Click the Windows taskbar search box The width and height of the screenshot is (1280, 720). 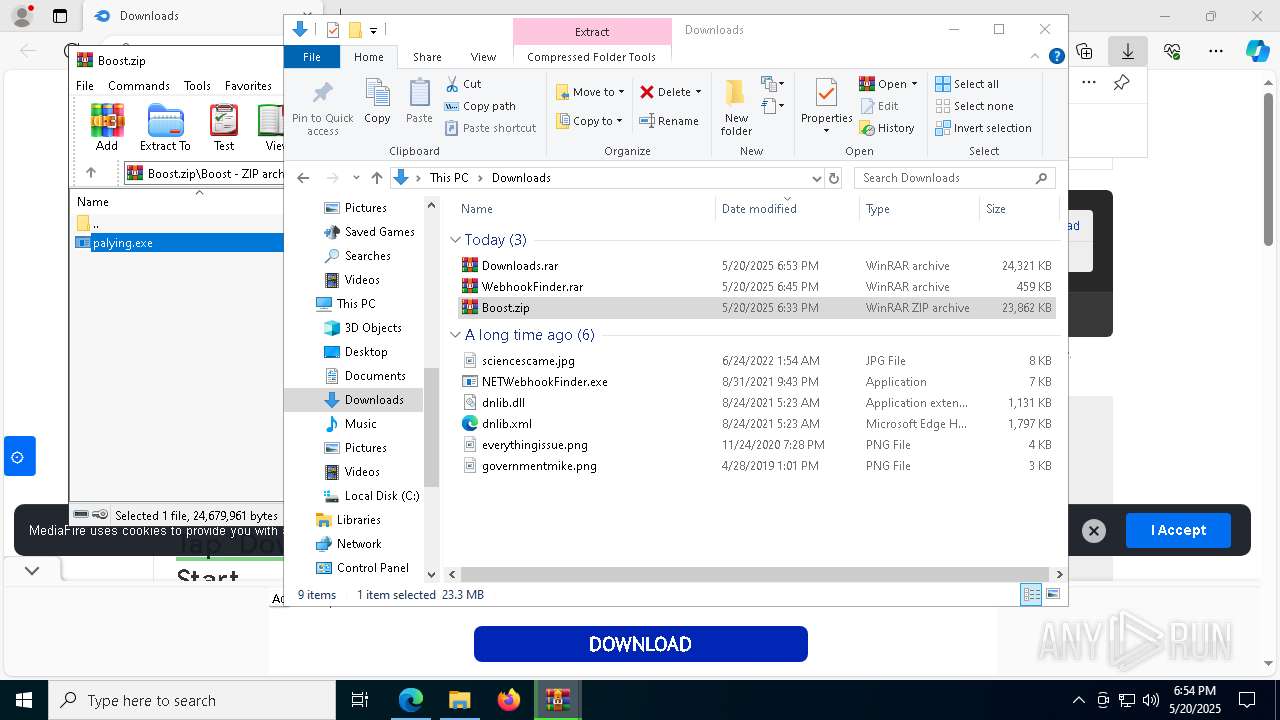(192, 700)
